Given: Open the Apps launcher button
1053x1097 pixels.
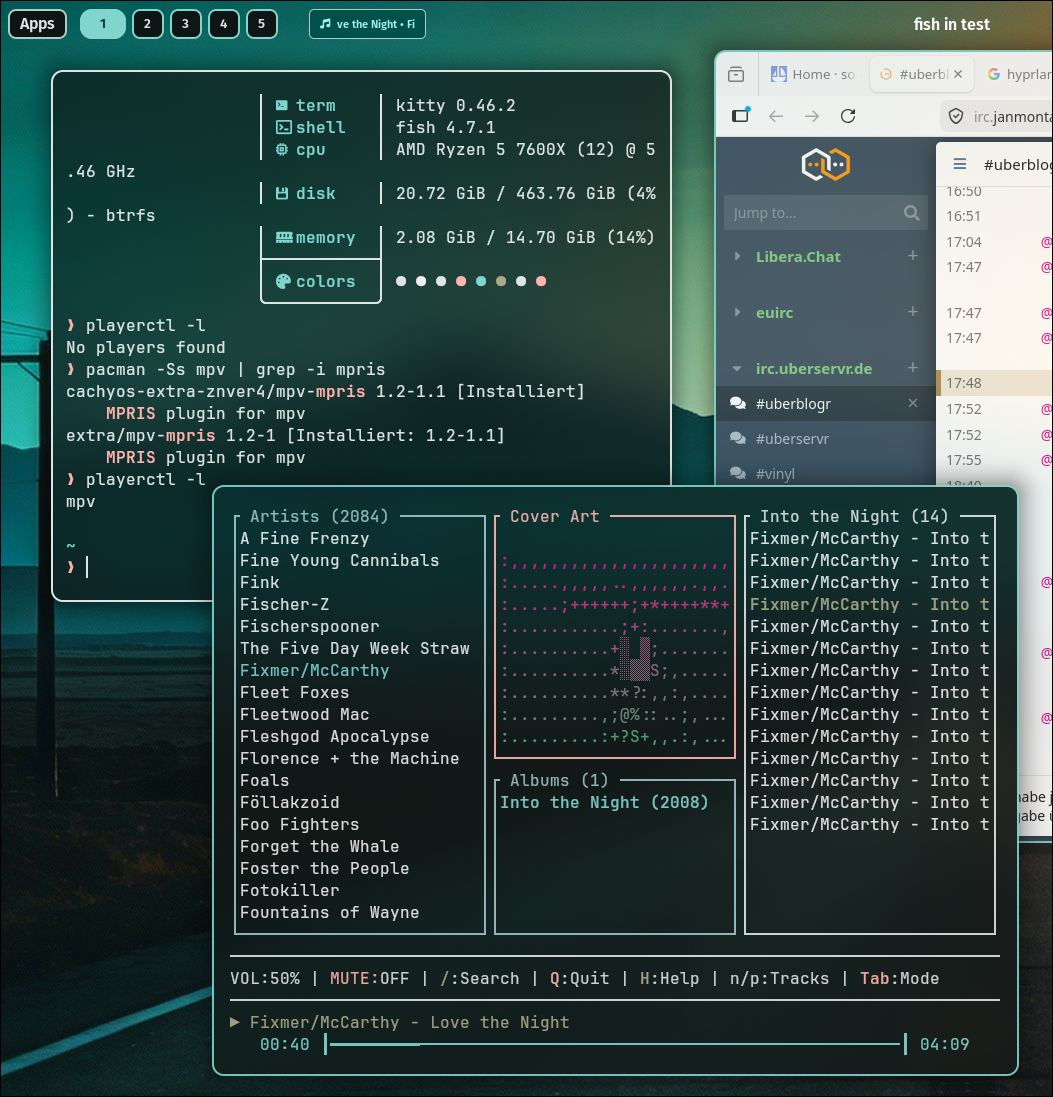Looking at the screenshot, I should click(x=37, y=24).
